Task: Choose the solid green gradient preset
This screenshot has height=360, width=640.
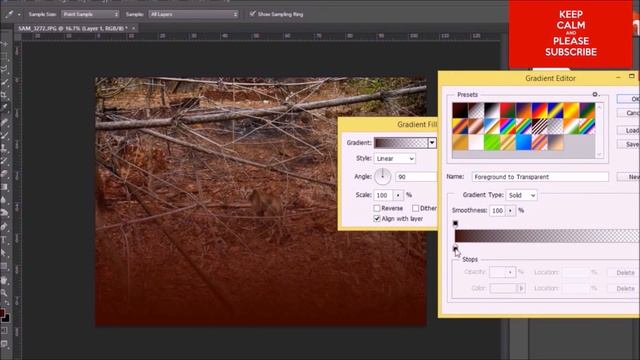Action: (x=492, y=142)
